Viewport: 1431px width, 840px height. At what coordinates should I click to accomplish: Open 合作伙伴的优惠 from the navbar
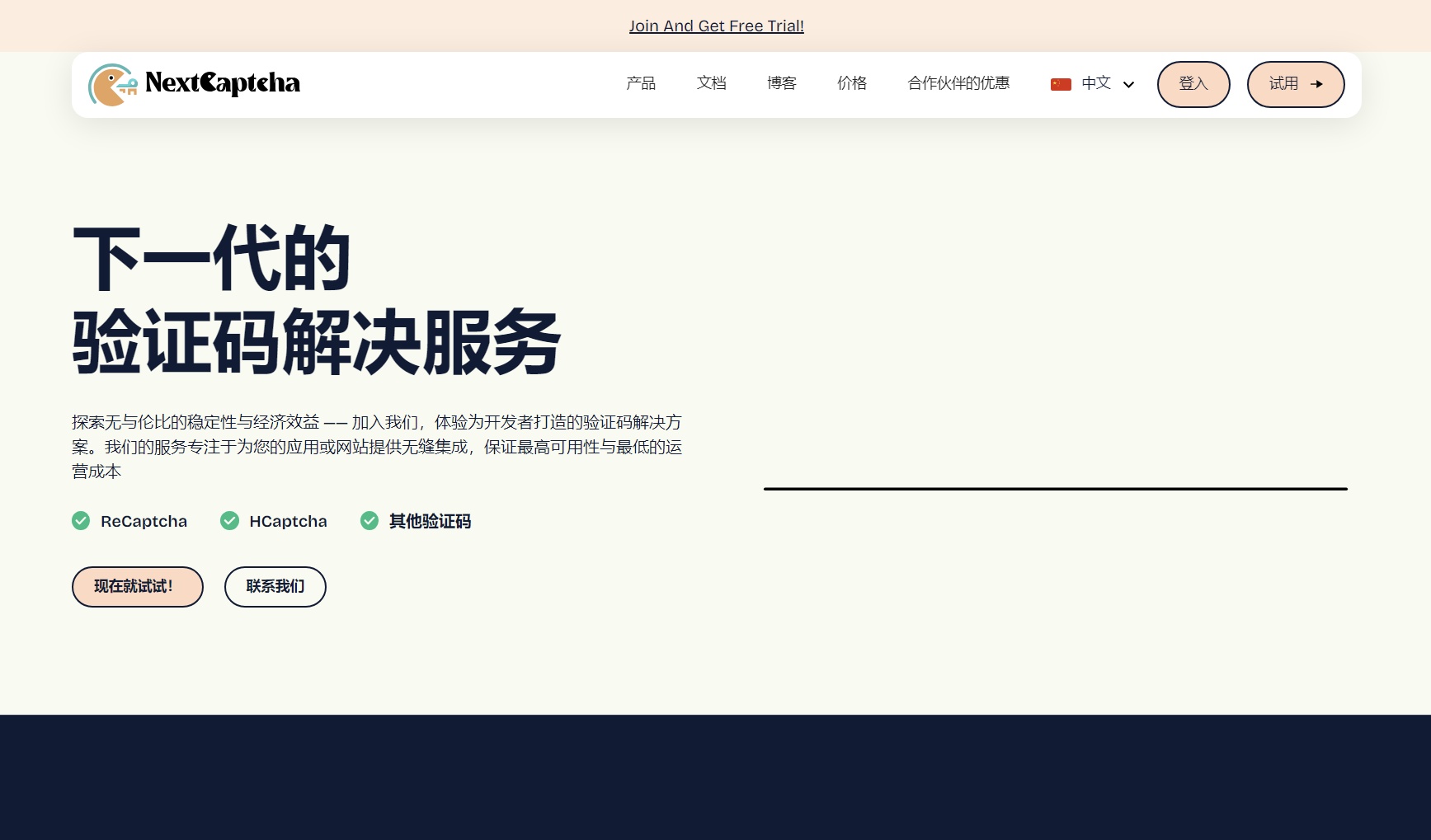(958, 83)
